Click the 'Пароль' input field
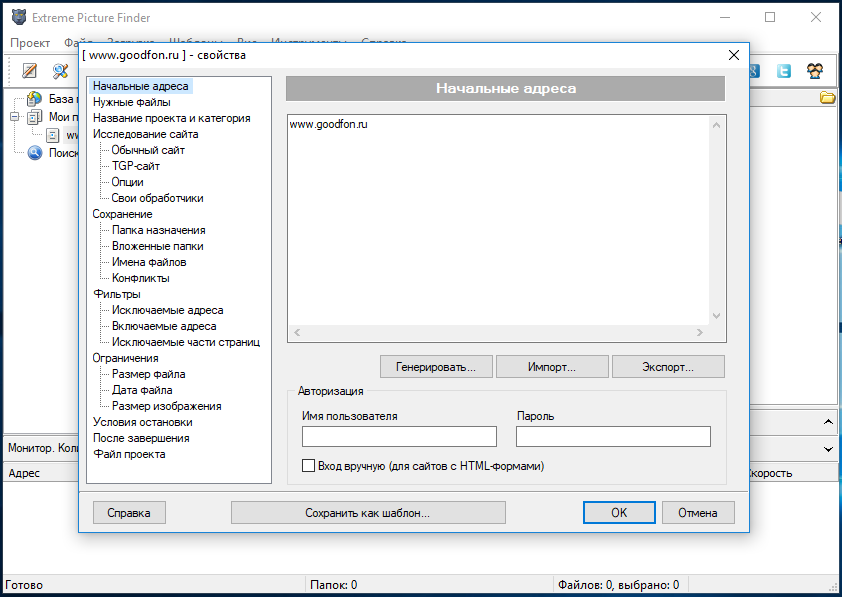This screenshot has height=597, width=842. pyautogui.click(x=613, y=436)
